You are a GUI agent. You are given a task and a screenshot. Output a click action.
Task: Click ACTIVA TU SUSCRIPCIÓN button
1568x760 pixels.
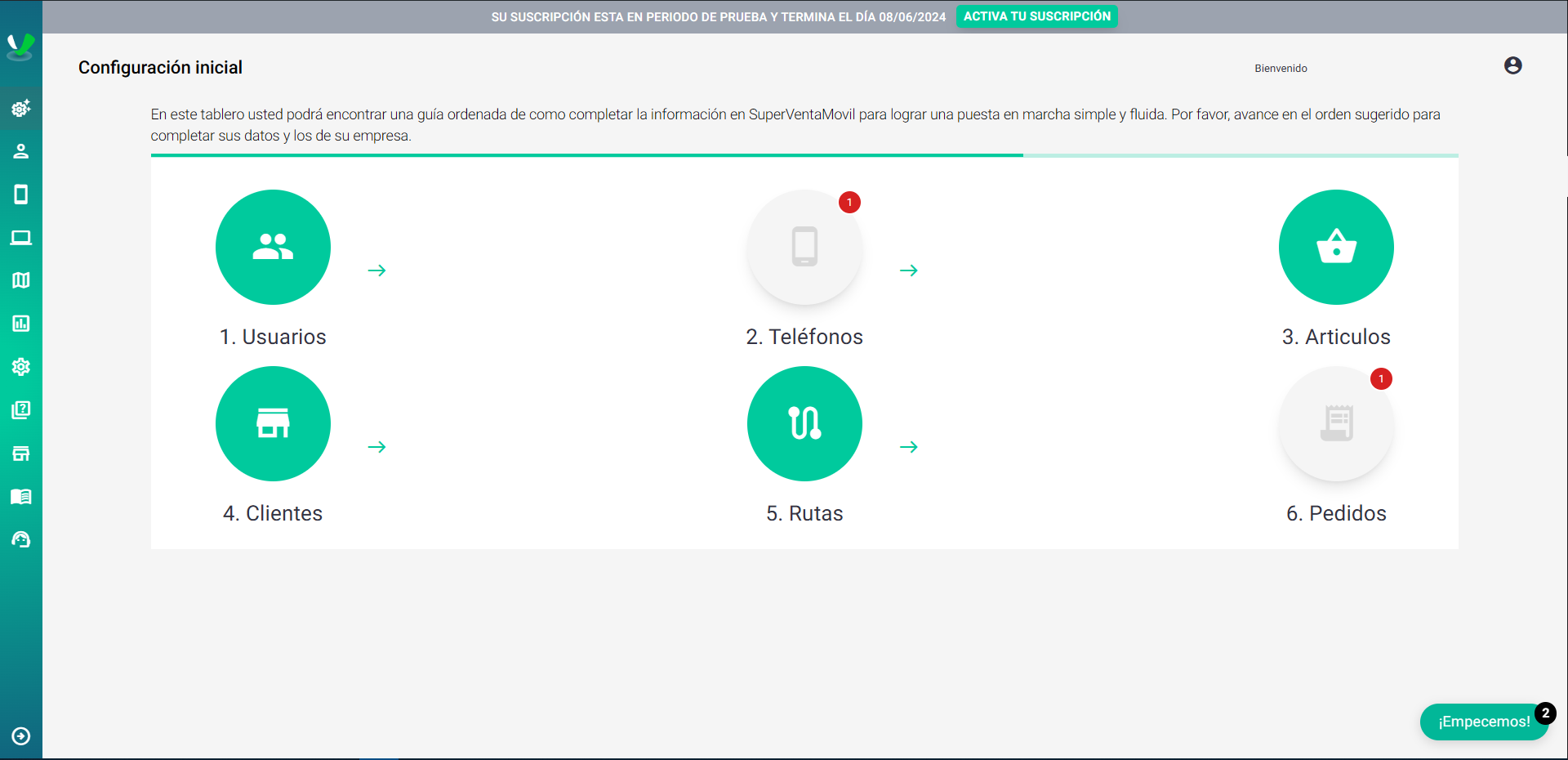1037,16
